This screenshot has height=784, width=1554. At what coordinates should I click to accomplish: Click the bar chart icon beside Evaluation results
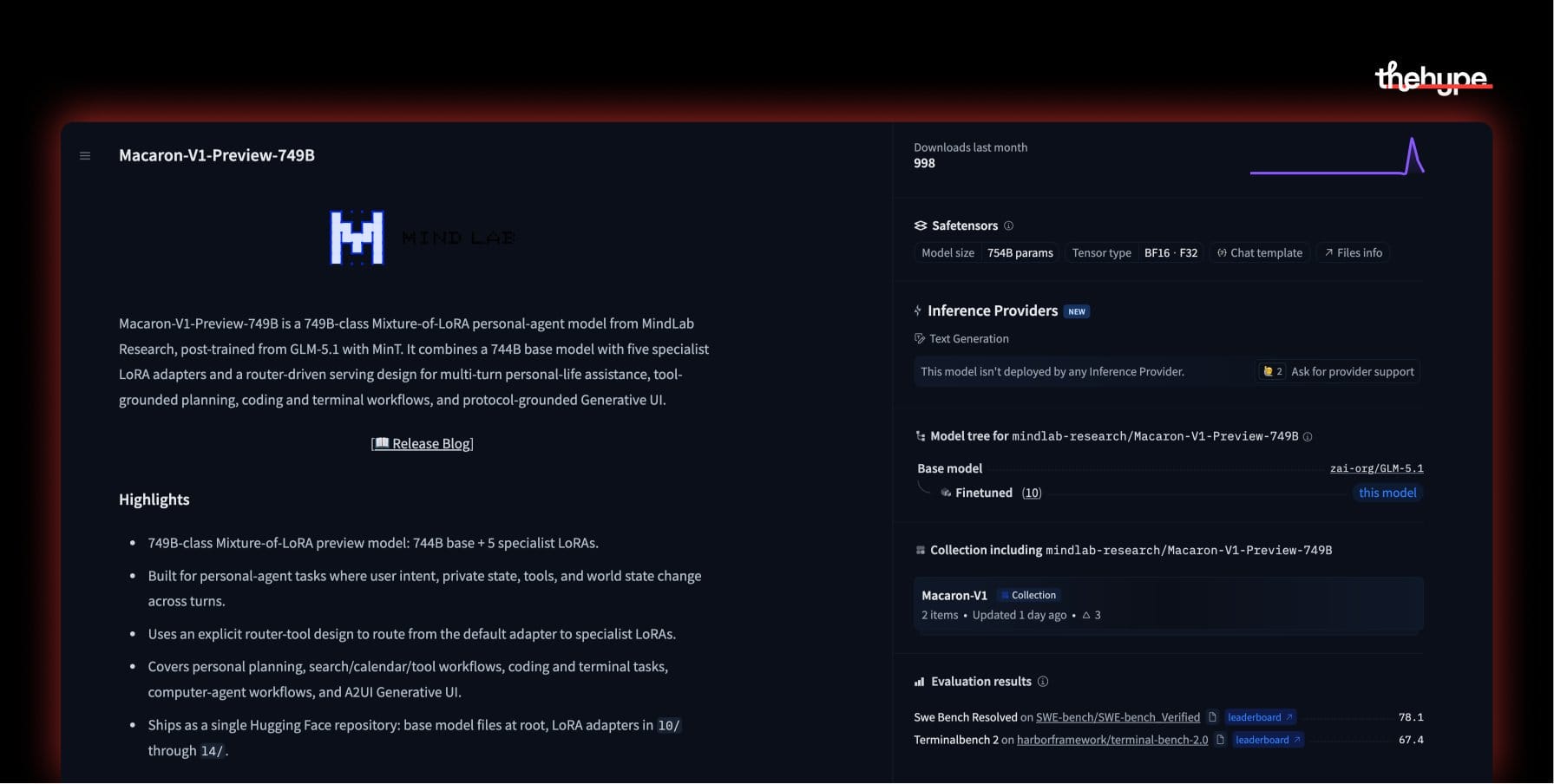point(919,682)
